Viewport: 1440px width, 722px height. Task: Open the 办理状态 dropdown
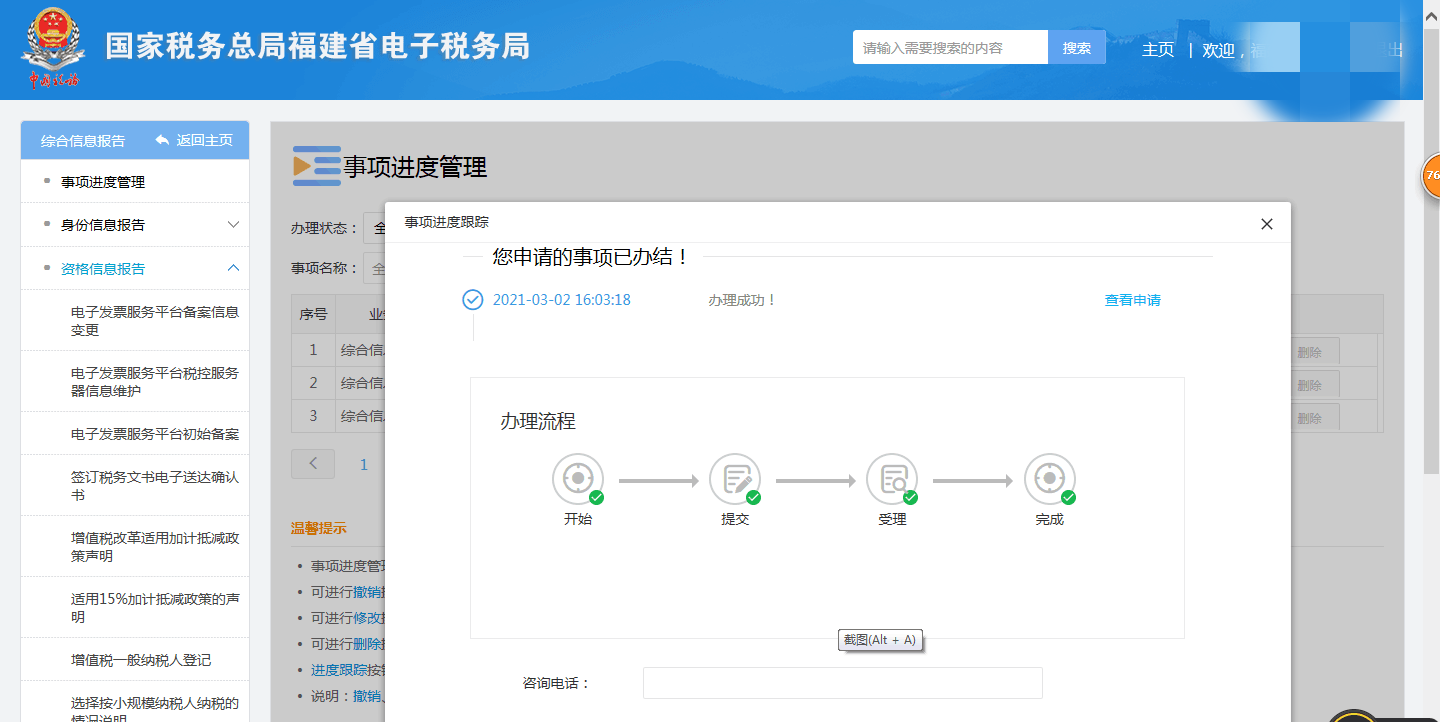coord(375,228)
